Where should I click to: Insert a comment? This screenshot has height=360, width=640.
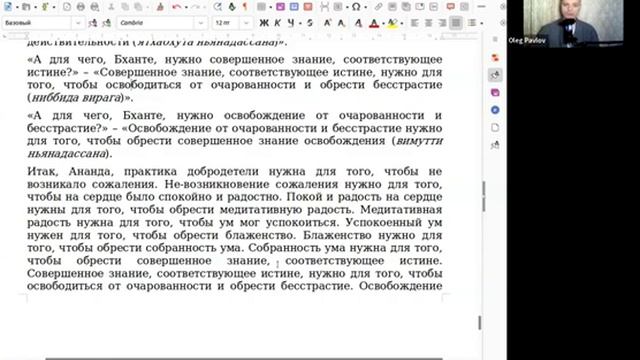coord(451,7)
